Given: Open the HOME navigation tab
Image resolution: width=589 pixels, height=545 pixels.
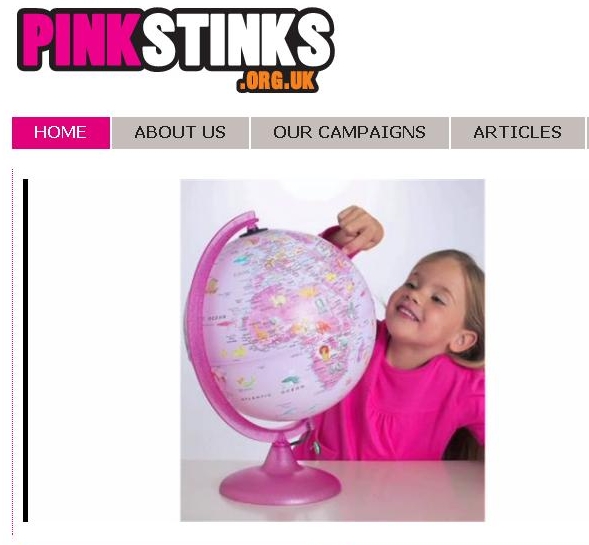Looking at the screenshot, I should [x=61, y=133].
